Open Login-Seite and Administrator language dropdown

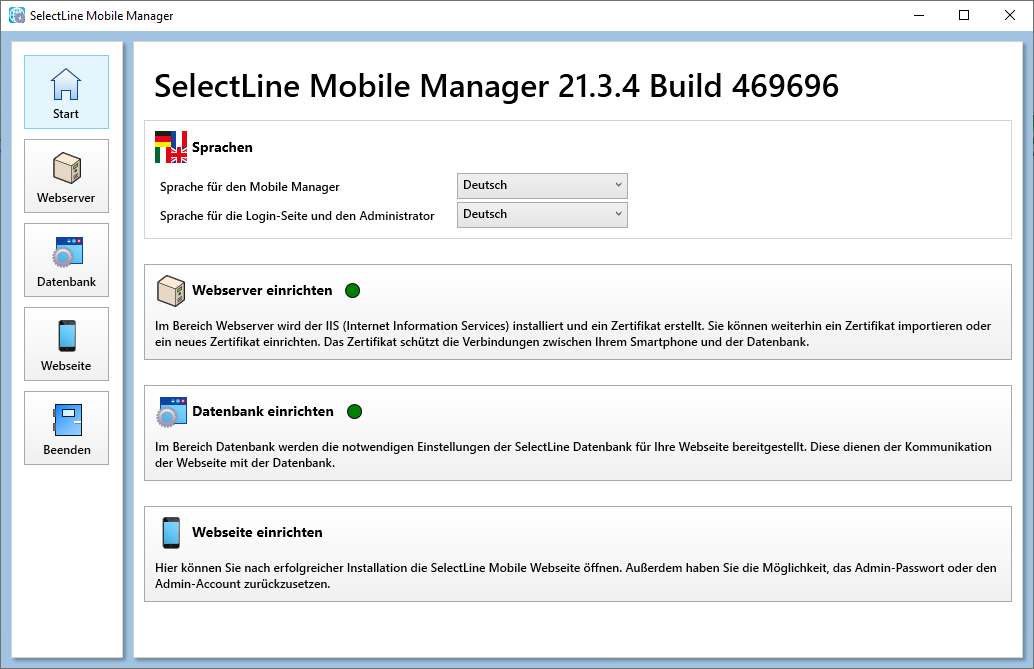click(542, 214)
